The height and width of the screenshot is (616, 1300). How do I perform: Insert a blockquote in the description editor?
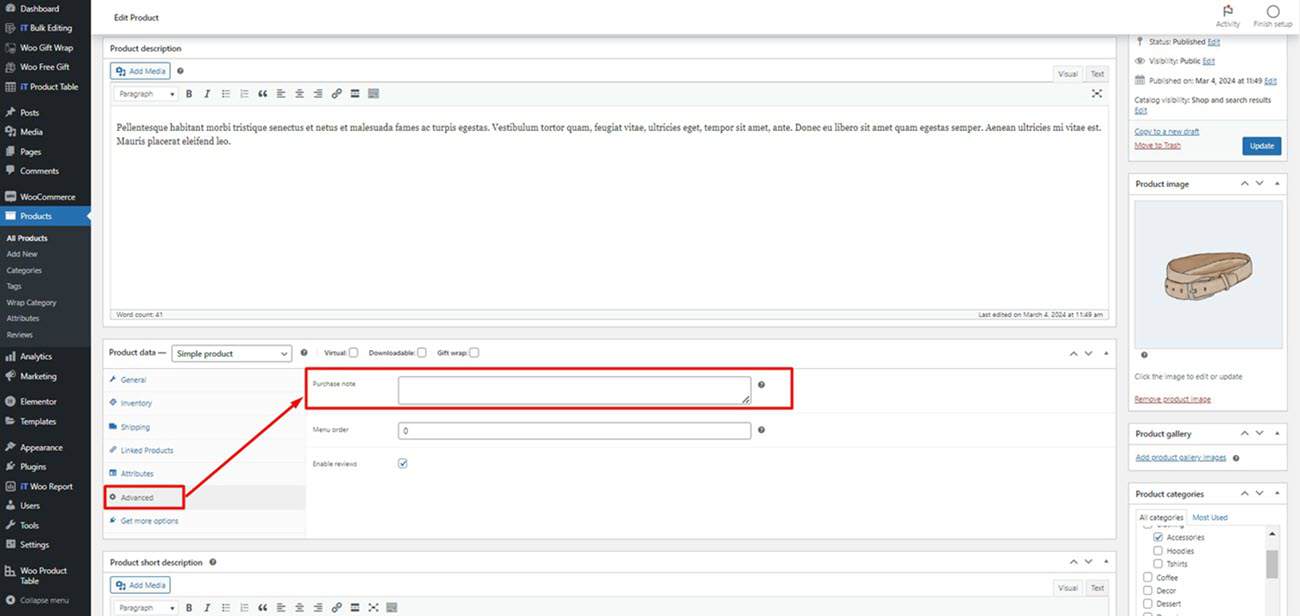click(262, 93)
